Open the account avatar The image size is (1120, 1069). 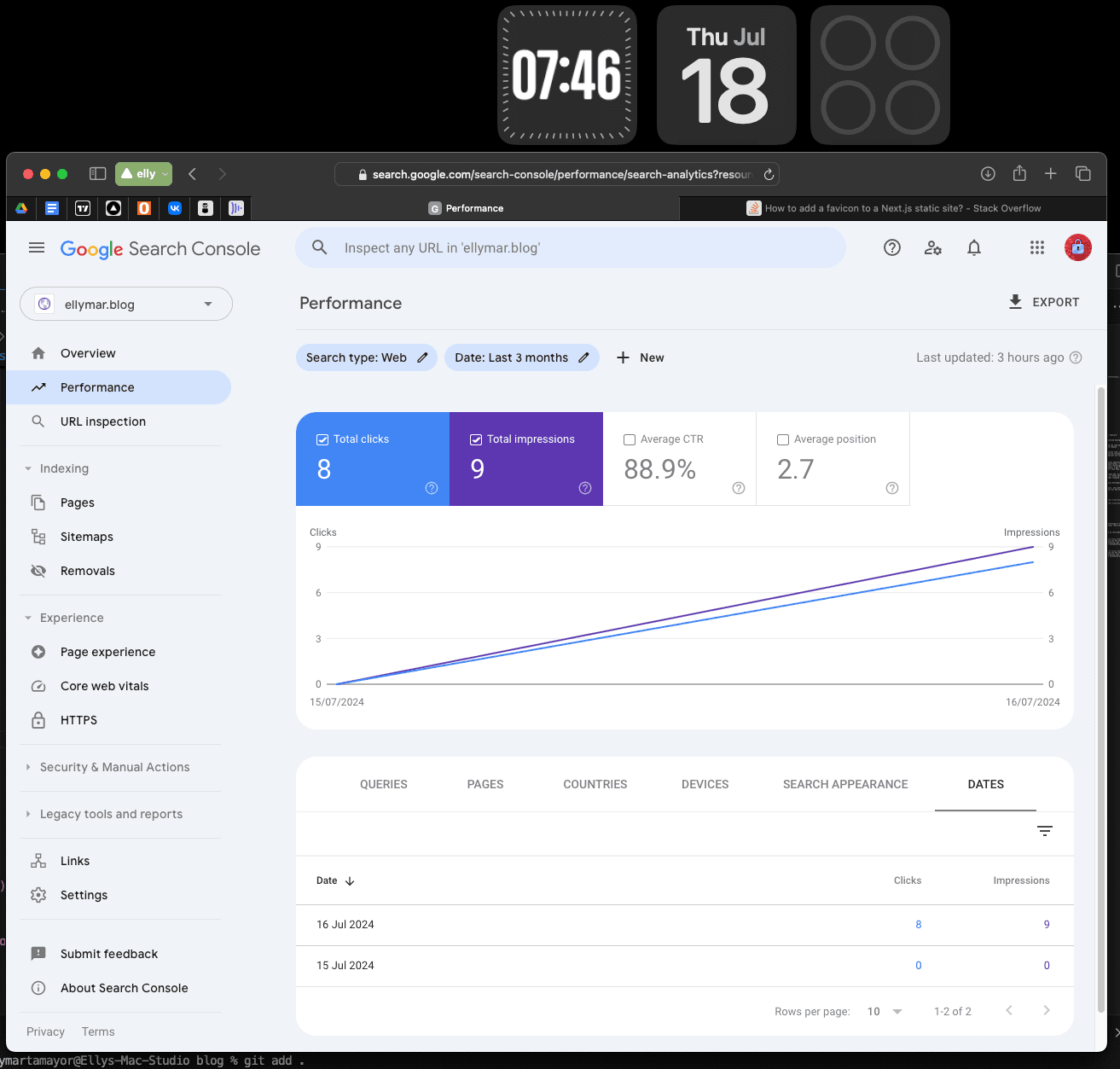click(1078, 247)
